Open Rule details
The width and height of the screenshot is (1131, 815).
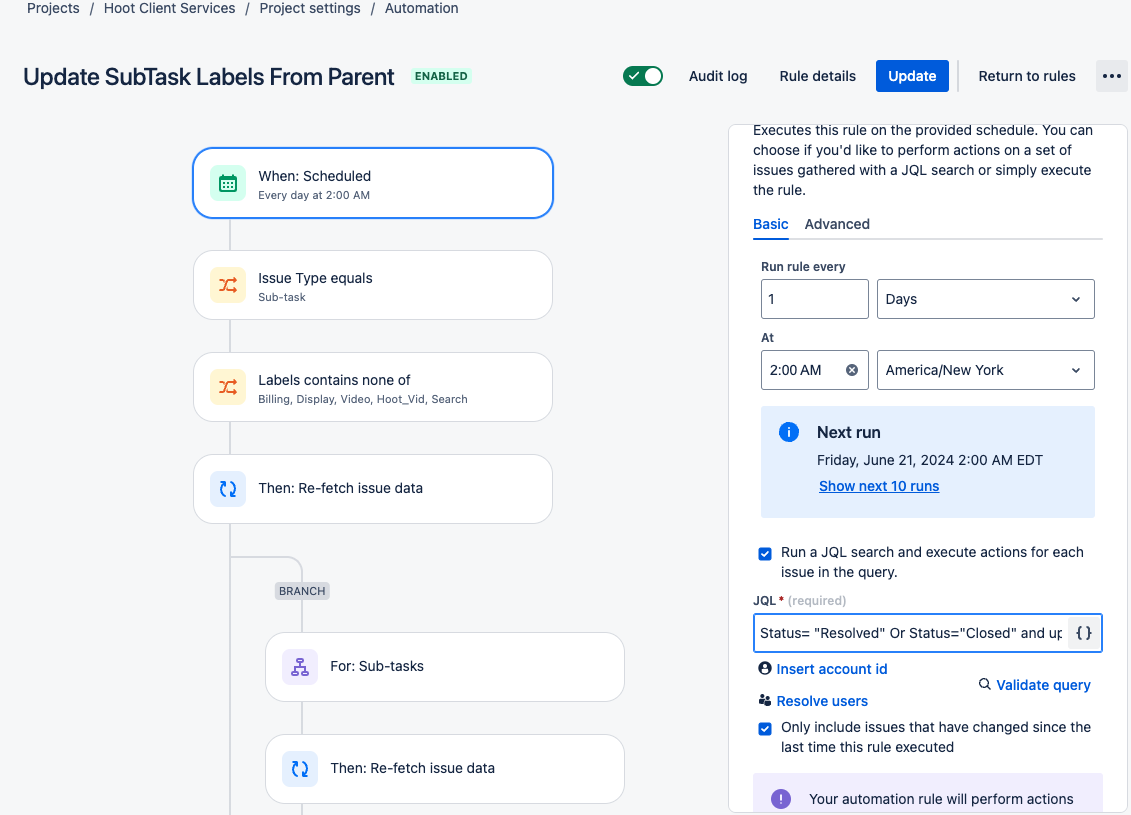pyautogui.click(x=817, y=76)
